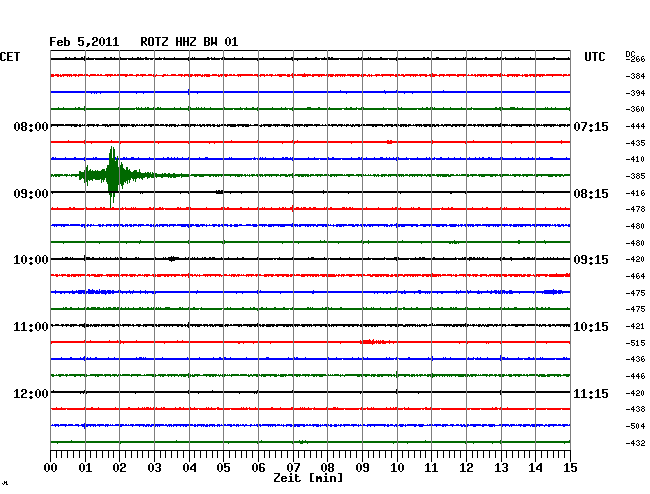The height and width of the screenshot is (494, 650).
Task: Click the UTC time label '09:15'
Action: (591, 260)
